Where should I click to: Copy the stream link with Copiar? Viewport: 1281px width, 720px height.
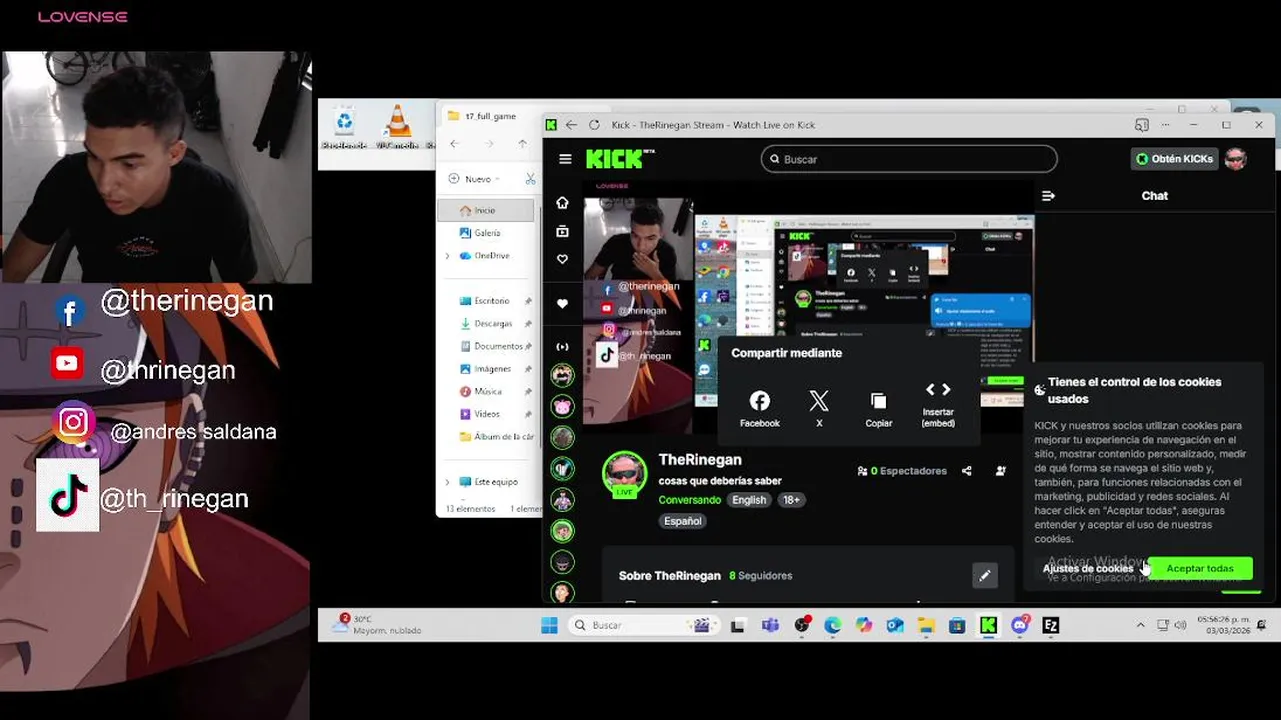point(878,409)
